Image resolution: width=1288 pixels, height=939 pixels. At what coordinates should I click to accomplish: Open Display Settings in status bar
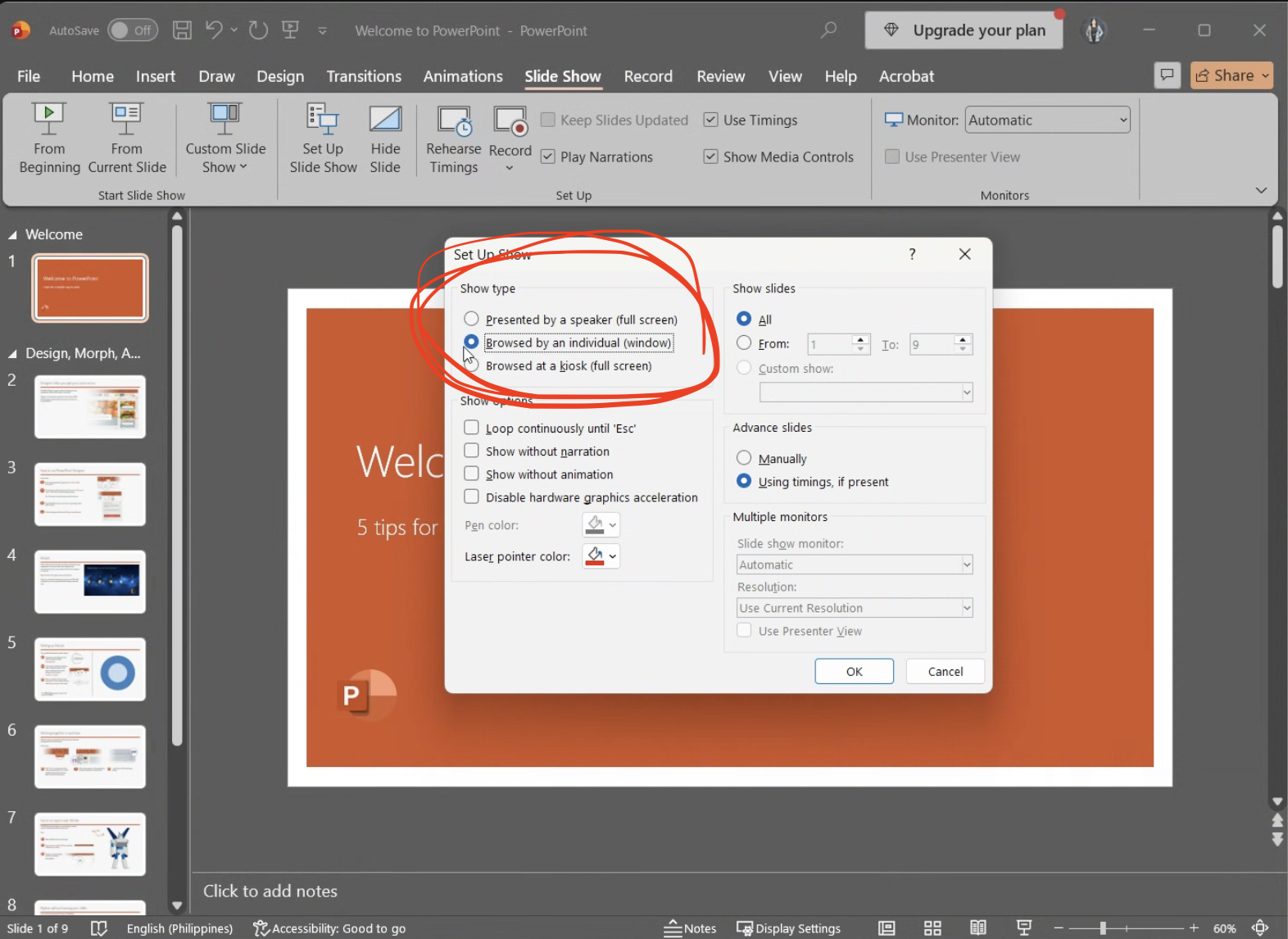788,928
